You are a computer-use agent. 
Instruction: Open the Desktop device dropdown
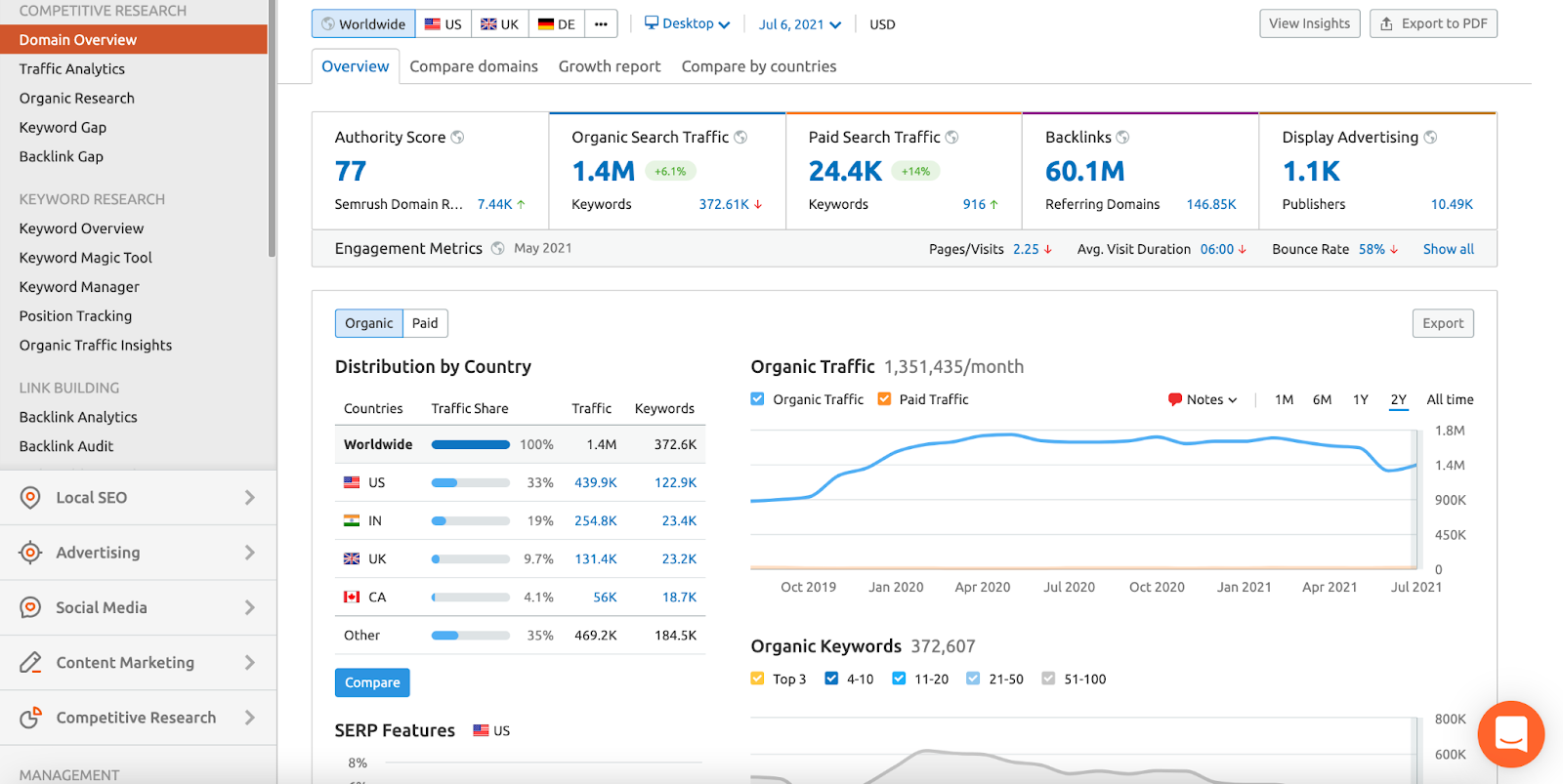pyautogui.click(x=687, y=23)
